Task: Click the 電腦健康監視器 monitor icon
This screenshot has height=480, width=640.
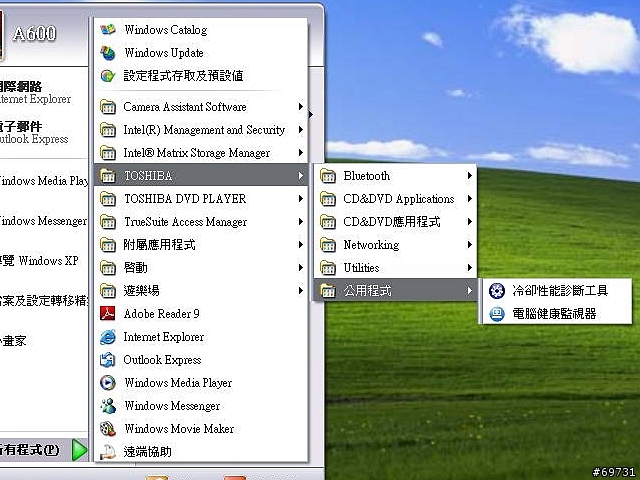Action: [497, 314]
